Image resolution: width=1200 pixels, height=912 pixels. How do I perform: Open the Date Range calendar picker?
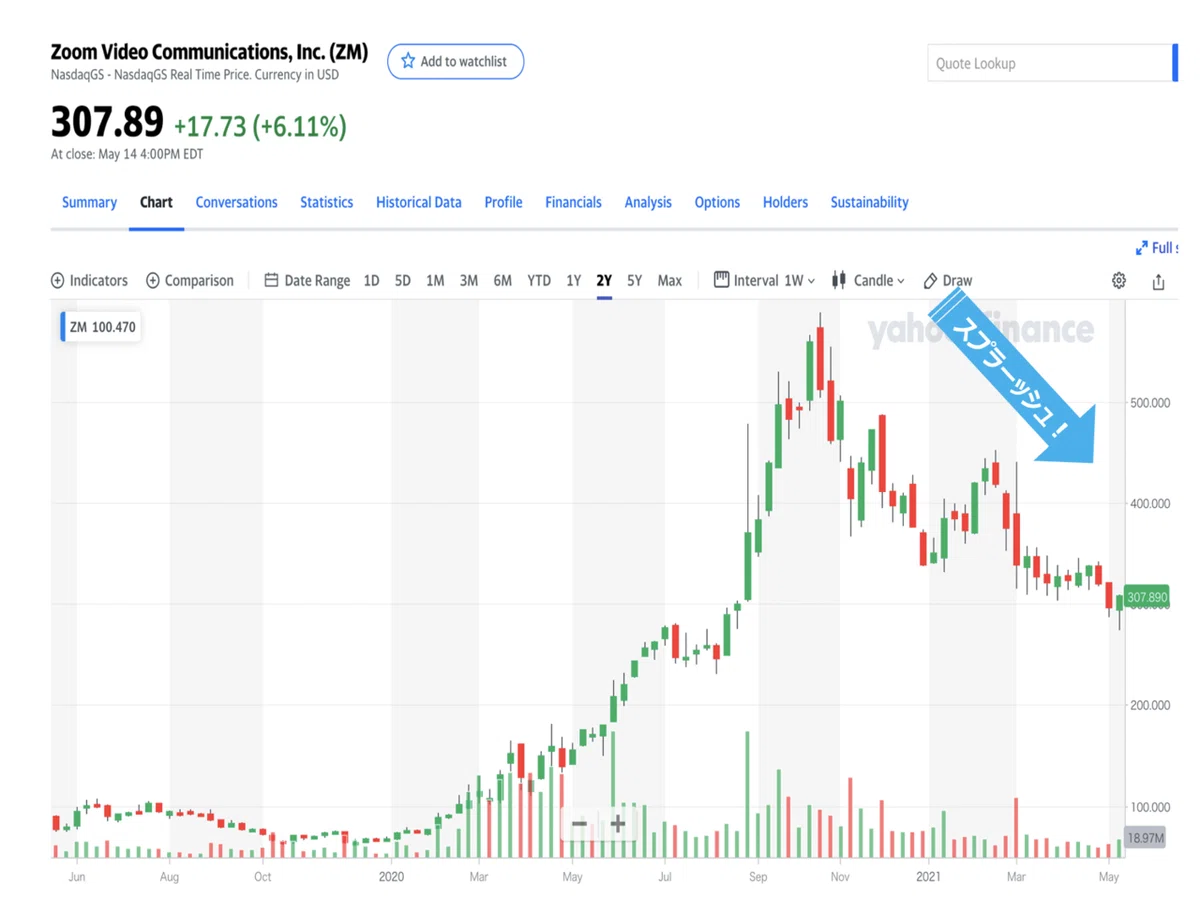(307, 281)
